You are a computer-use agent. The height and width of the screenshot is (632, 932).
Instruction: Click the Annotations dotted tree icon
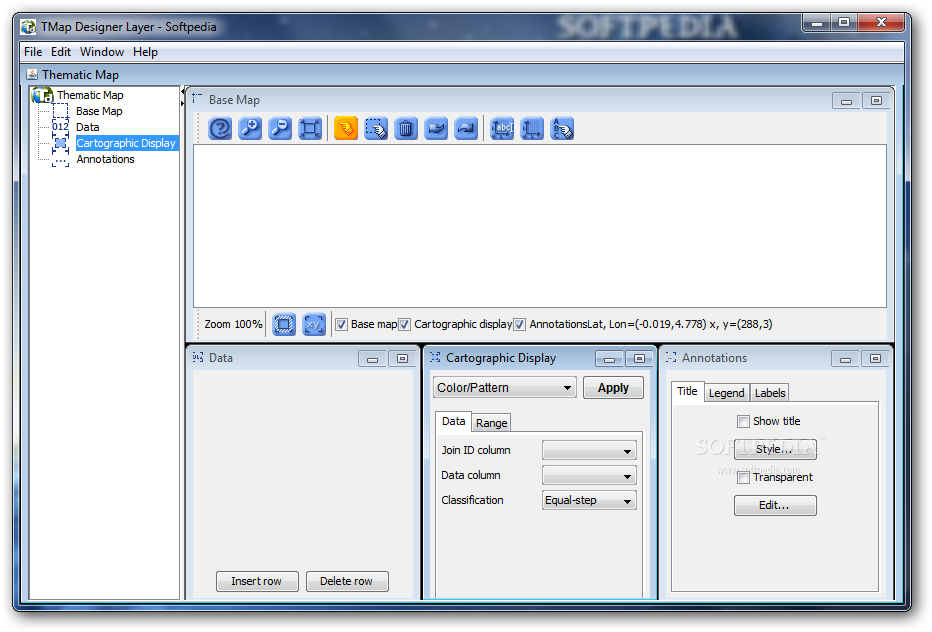61,159
